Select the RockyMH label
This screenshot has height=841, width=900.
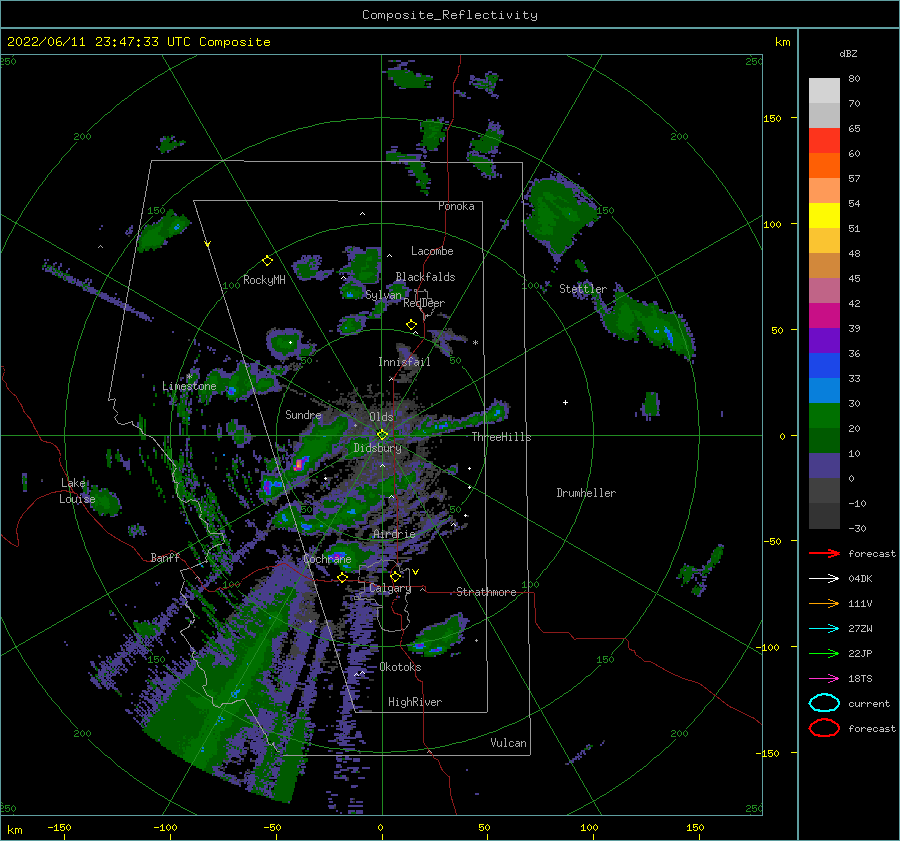coord(264,280)
